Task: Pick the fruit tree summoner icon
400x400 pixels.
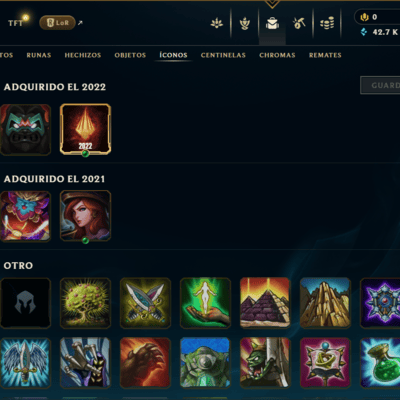Action: pyautogui.click(x=85, y=303)
